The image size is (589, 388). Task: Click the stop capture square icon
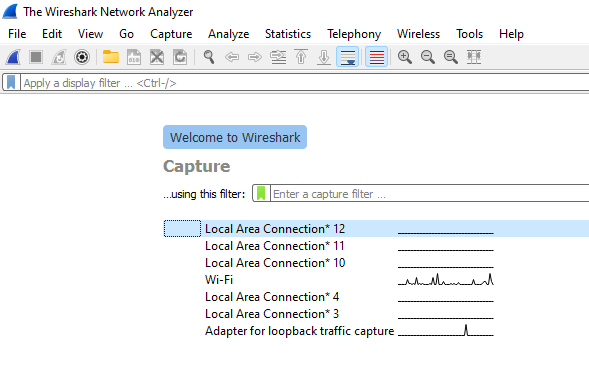tap(36, 57)
